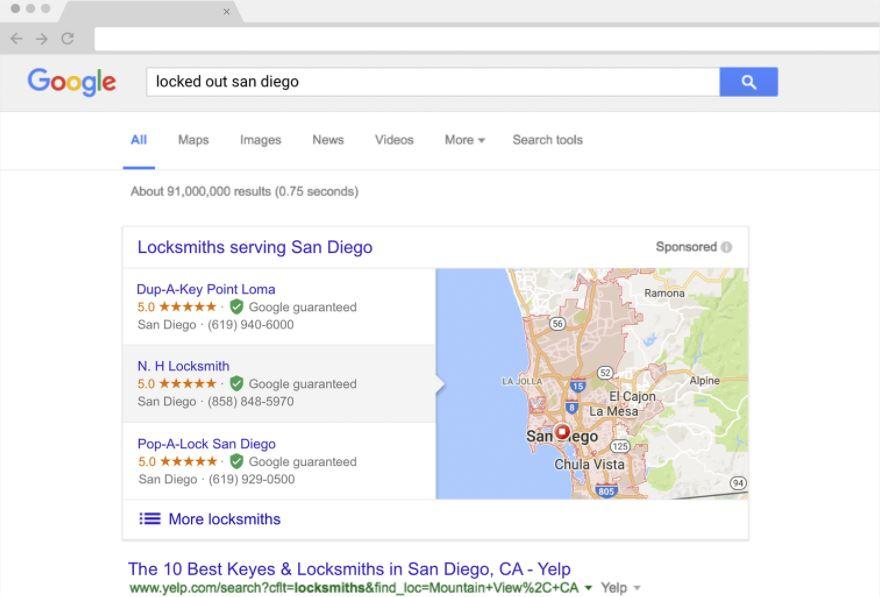
Task: Click the (619) 940-6000 phone number
Action: pyautogui.click(x=251, y=324)
